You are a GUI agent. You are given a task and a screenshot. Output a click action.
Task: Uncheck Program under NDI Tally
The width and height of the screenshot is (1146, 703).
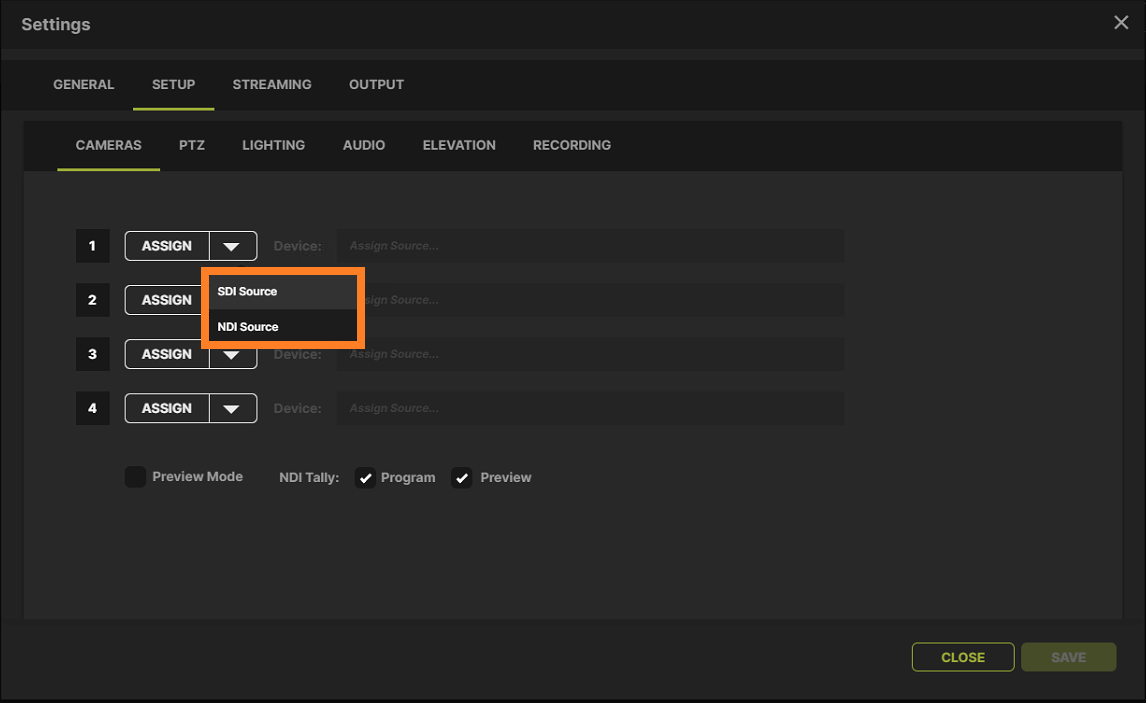pos(366,478)
